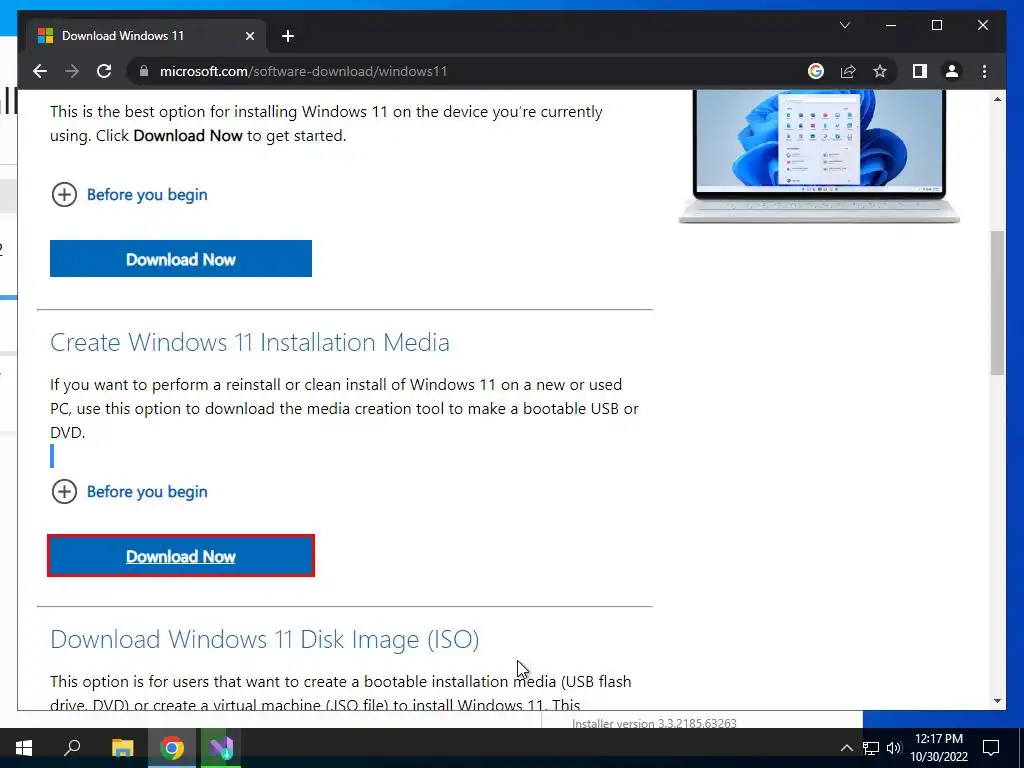Click the padlock site info icon
Image resolution: width=1024 pixels, height=768 pixels.
click(x=144, y=71)
